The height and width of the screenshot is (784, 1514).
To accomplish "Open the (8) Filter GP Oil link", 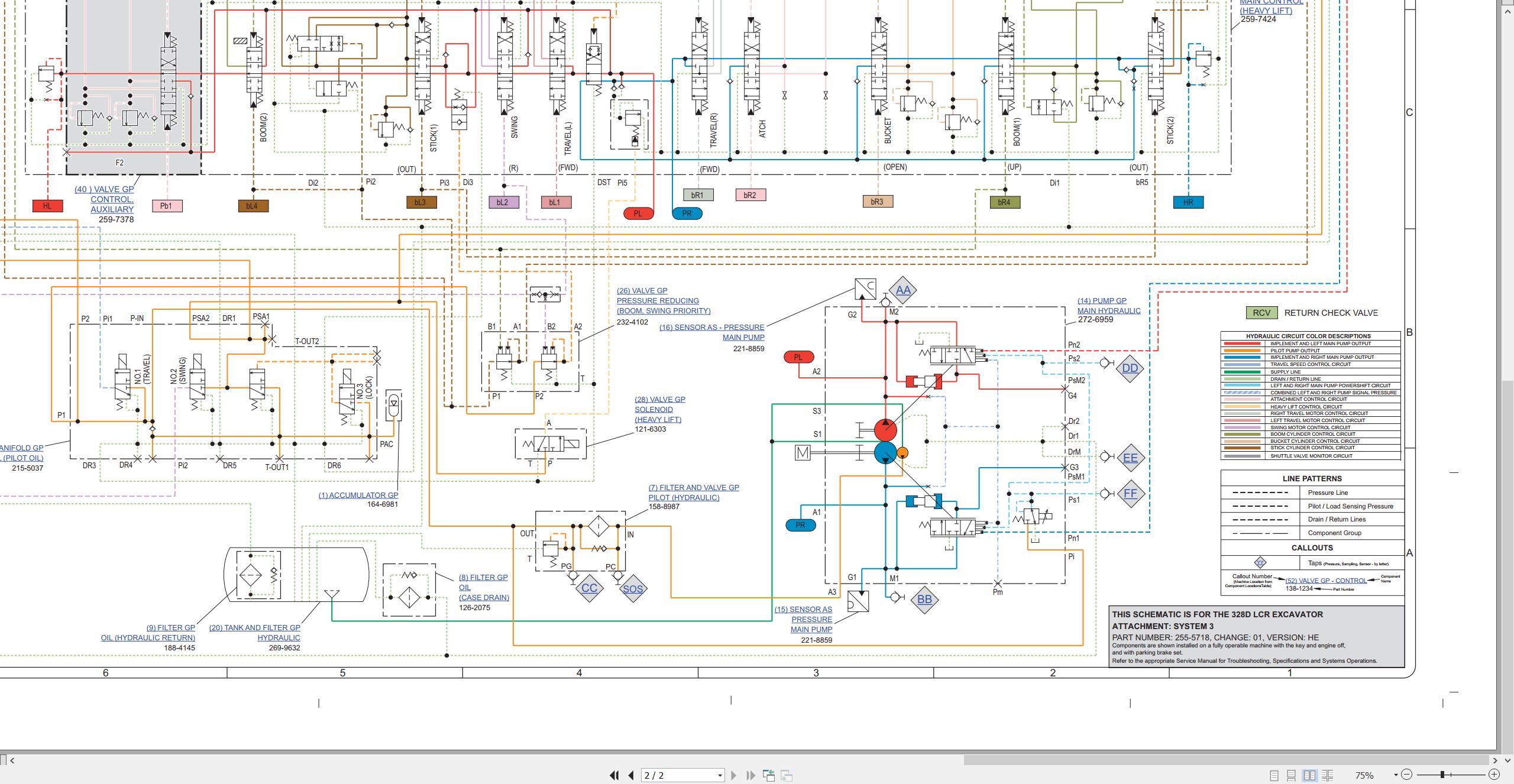I will (x=484, y=587).
